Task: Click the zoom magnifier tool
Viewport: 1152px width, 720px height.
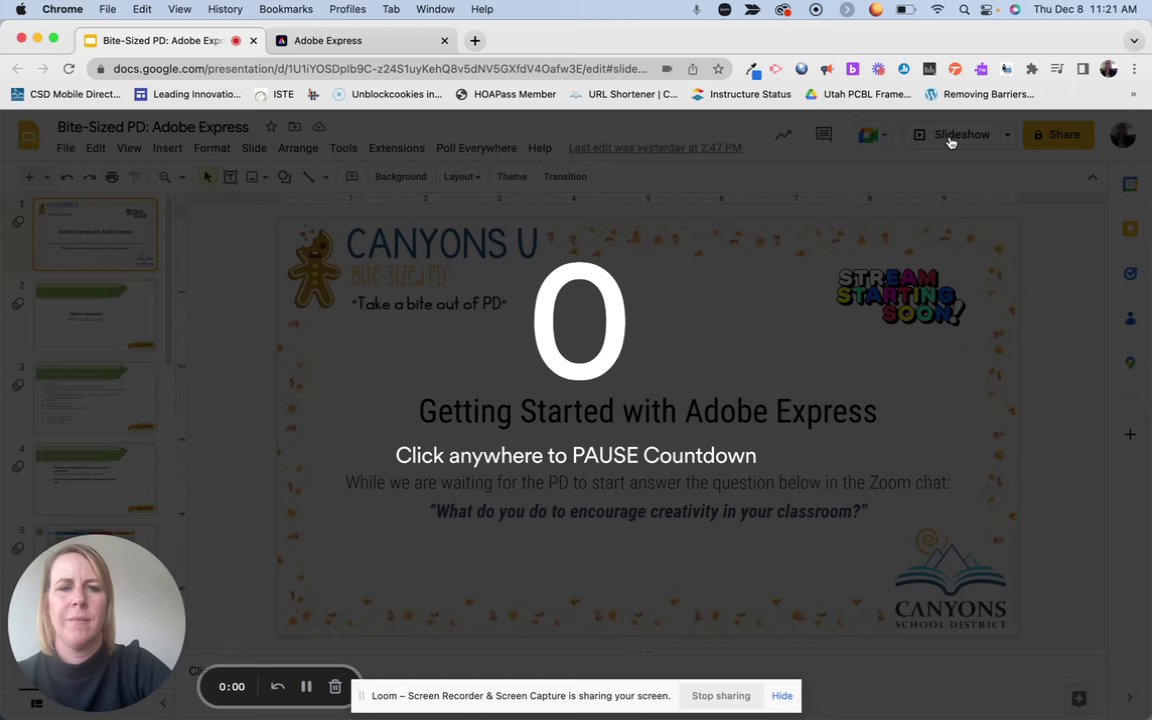Action: tap(165, 177)
